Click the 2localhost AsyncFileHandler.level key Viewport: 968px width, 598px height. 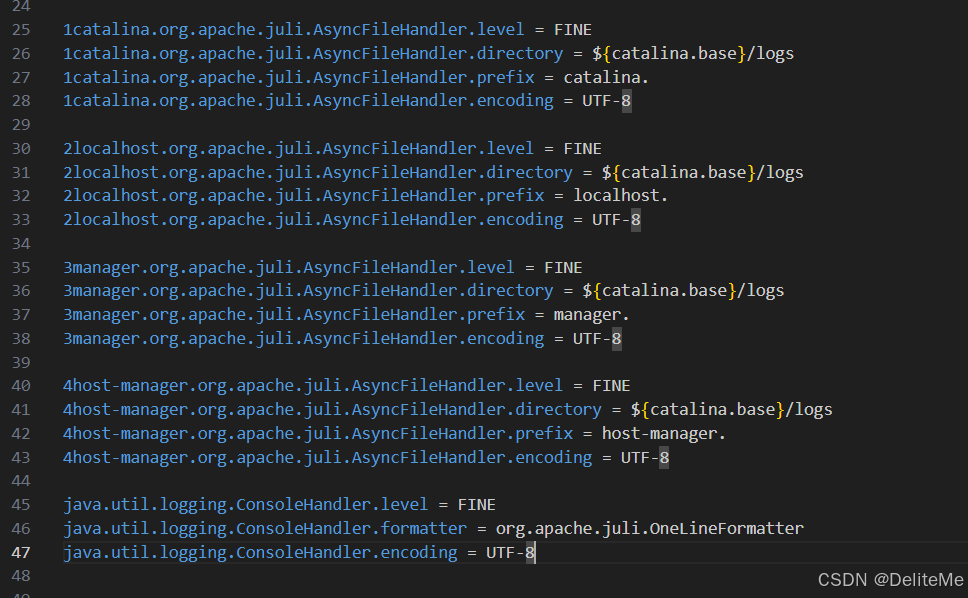(298, 149)
